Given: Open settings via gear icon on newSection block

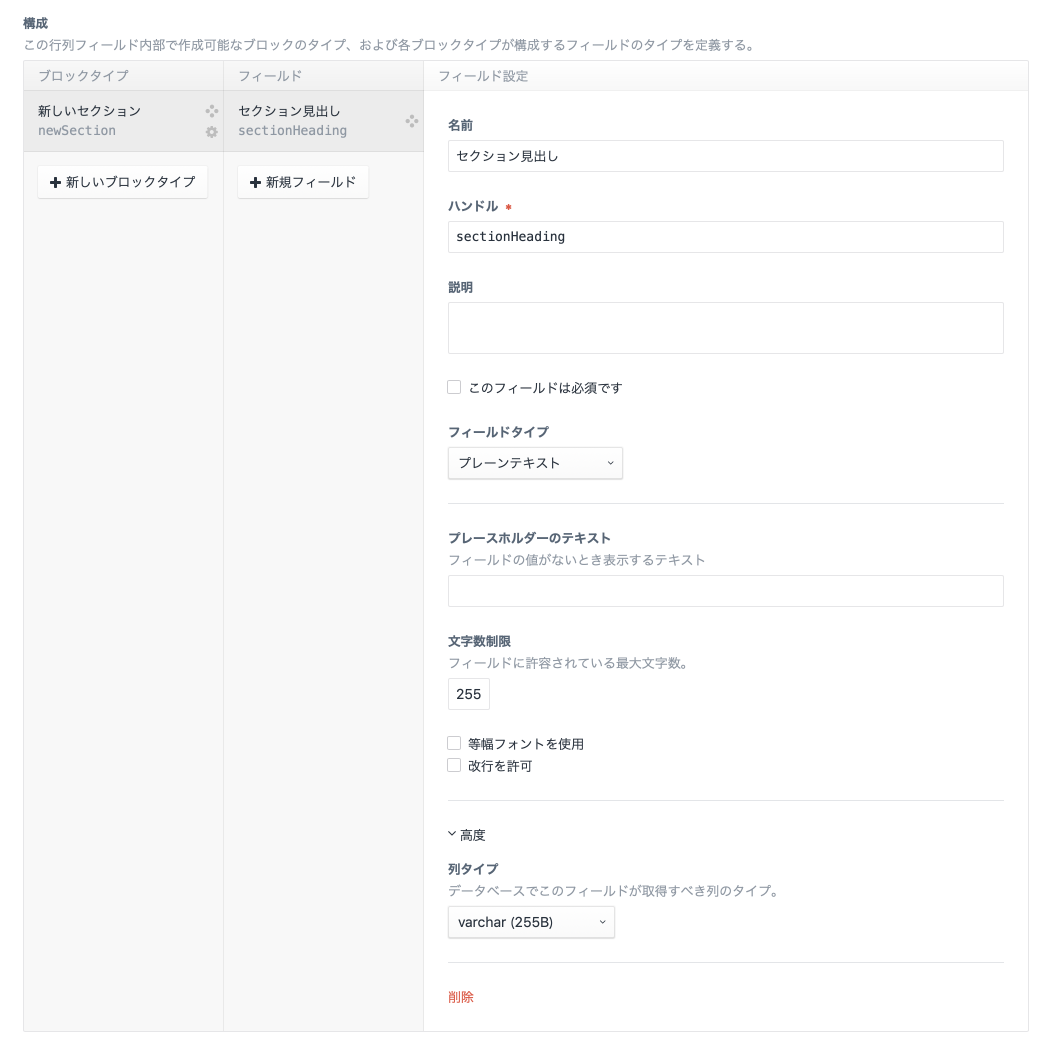Looking at the screenshot, I should coord(210,130).
